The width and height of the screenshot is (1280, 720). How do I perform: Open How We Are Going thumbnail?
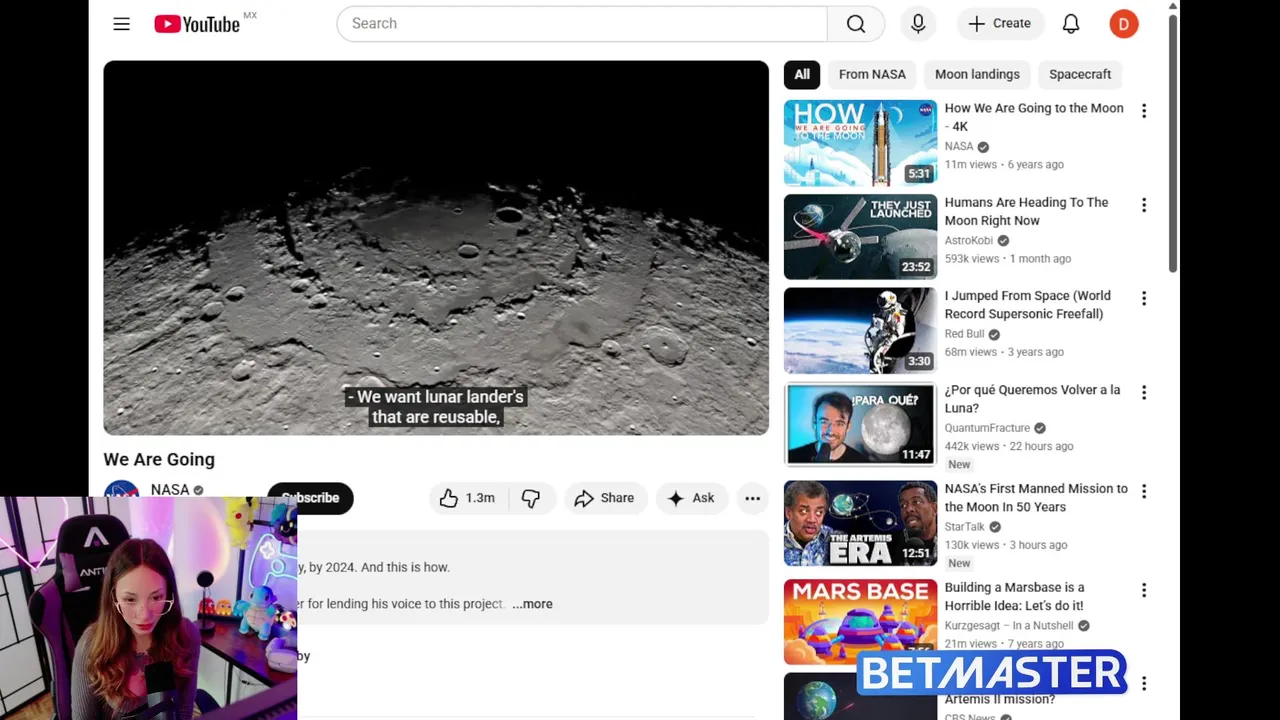pos(860,143)
